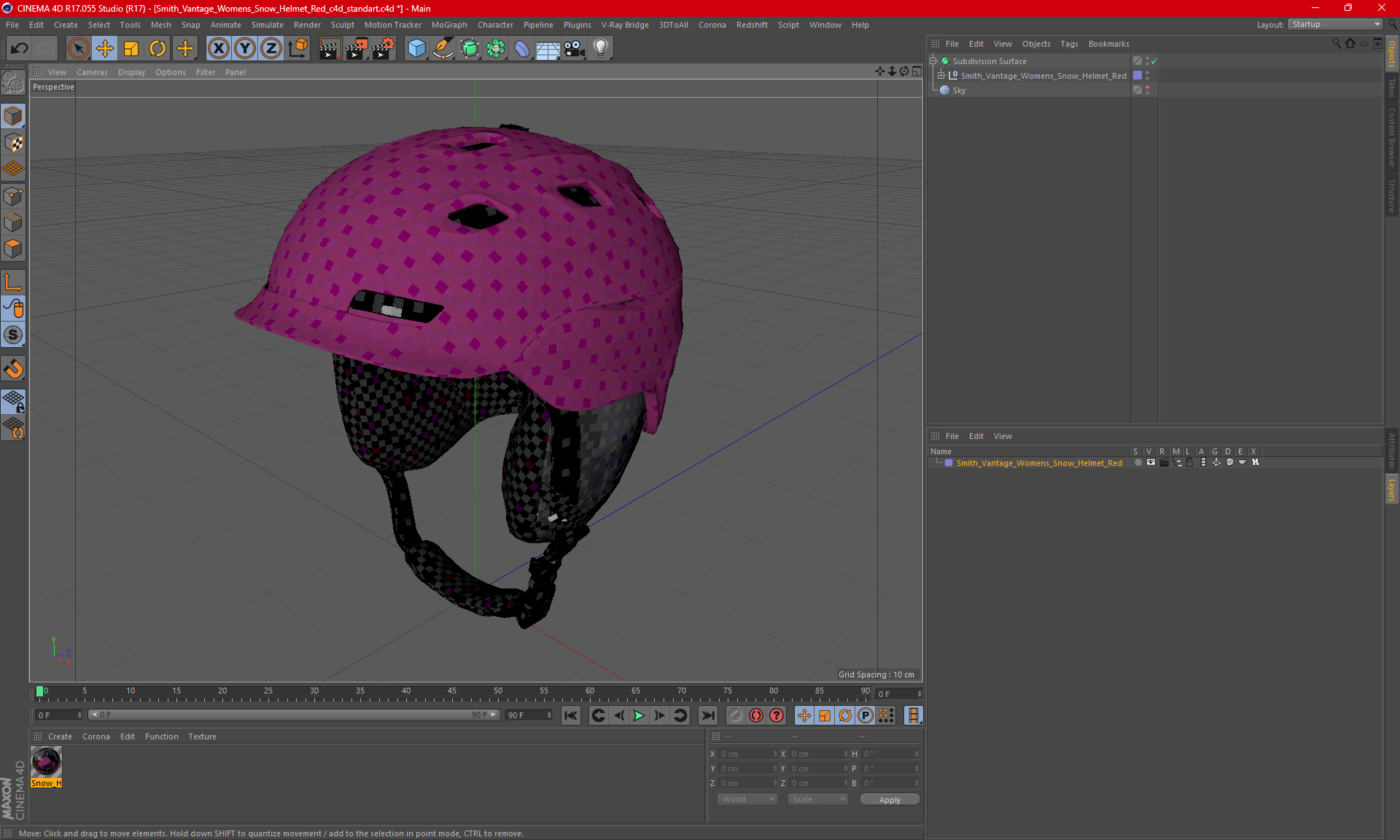Click helmet layer color square in Layers

[949, 463]
